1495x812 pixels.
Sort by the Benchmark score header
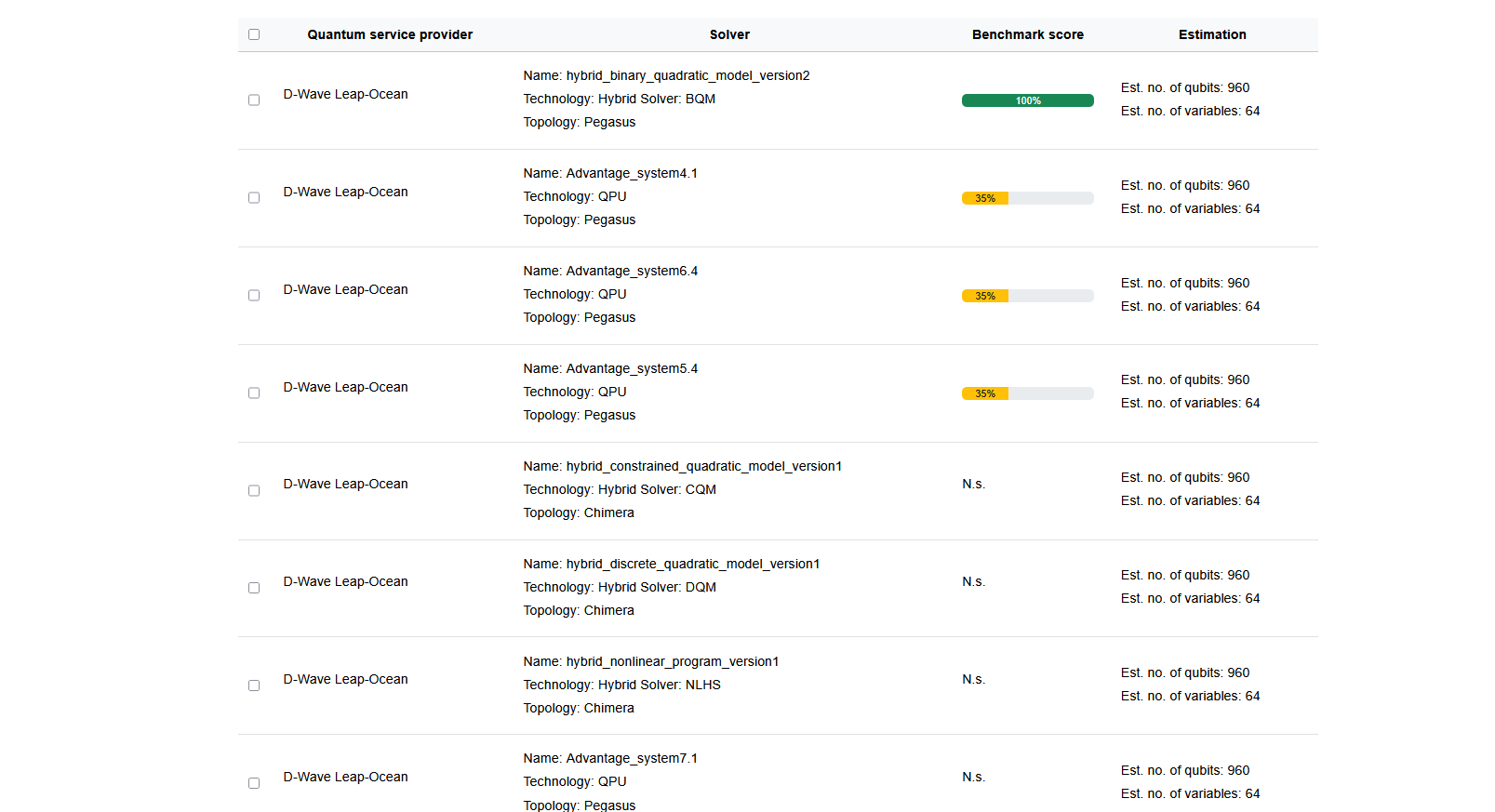1027,34
